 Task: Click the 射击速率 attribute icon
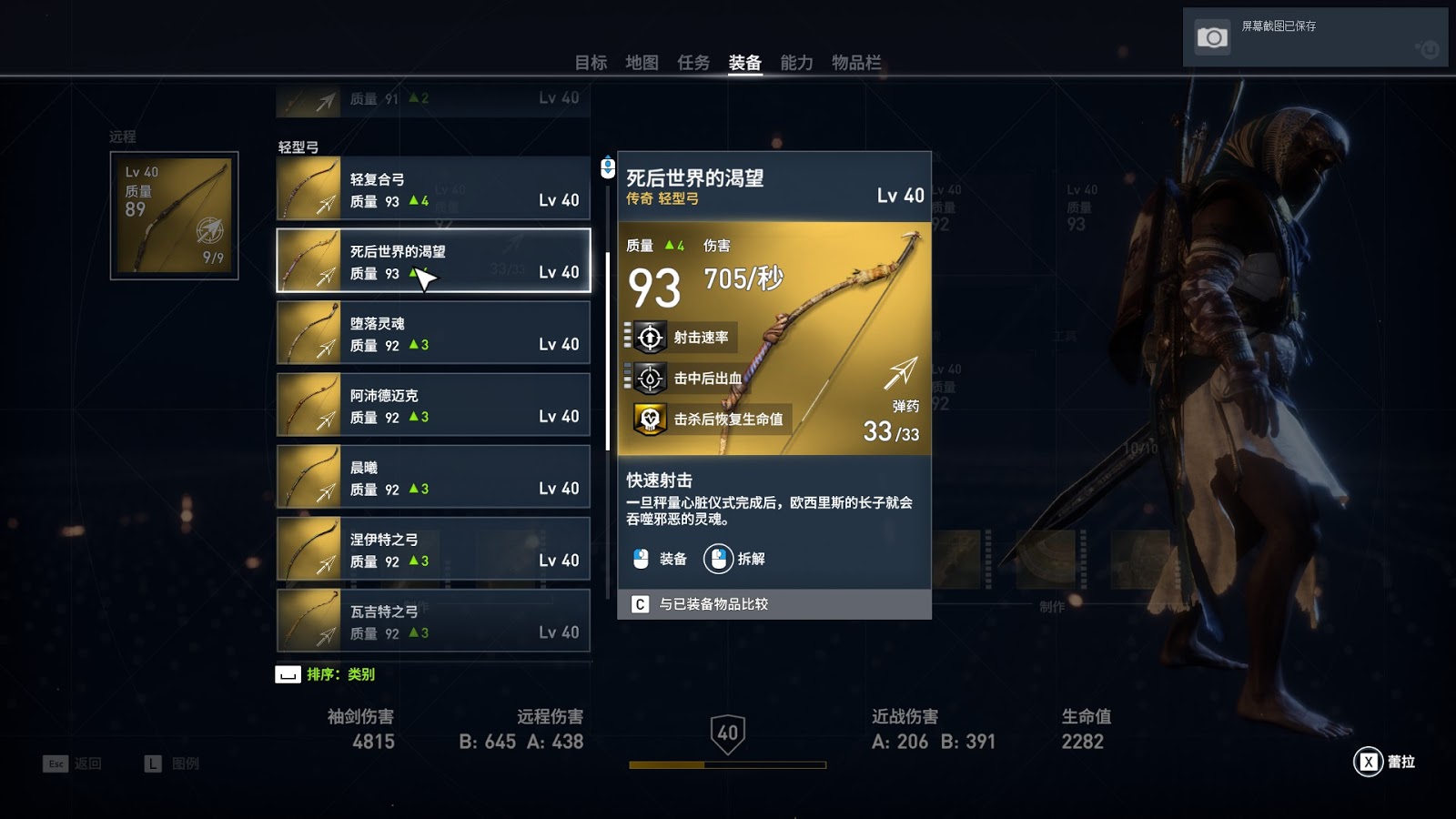point(650,338)
